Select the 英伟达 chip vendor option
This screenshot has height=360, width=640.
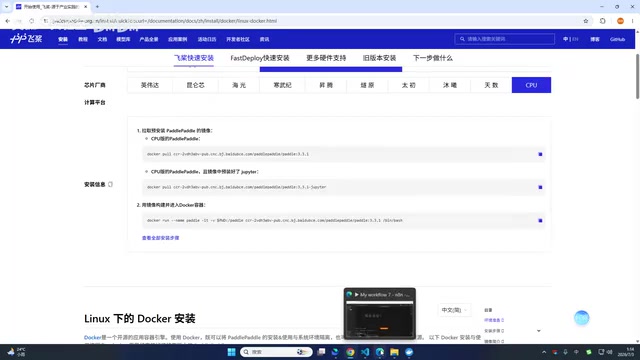coord(150,85)
